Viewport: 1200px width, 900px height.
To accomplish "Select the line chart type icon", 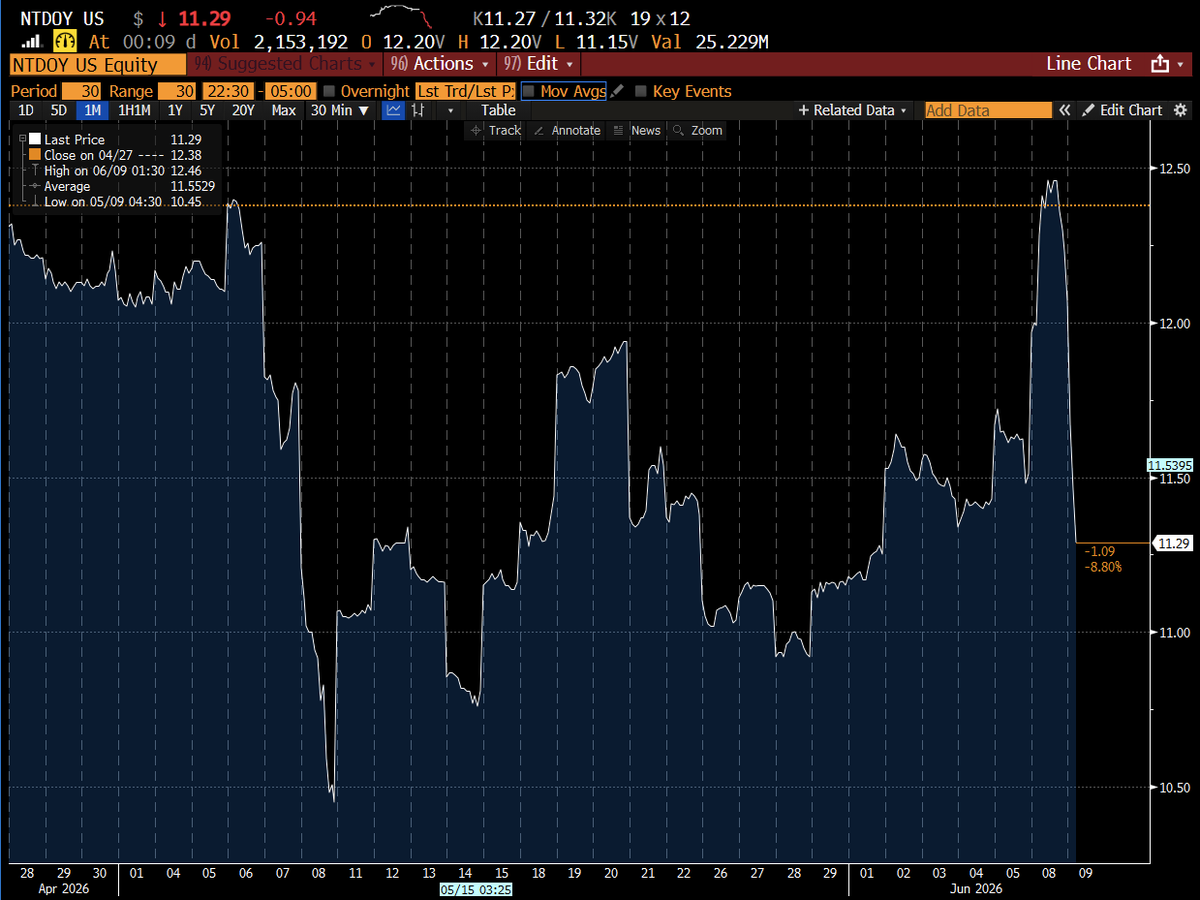I will click(x=393, y=110).
